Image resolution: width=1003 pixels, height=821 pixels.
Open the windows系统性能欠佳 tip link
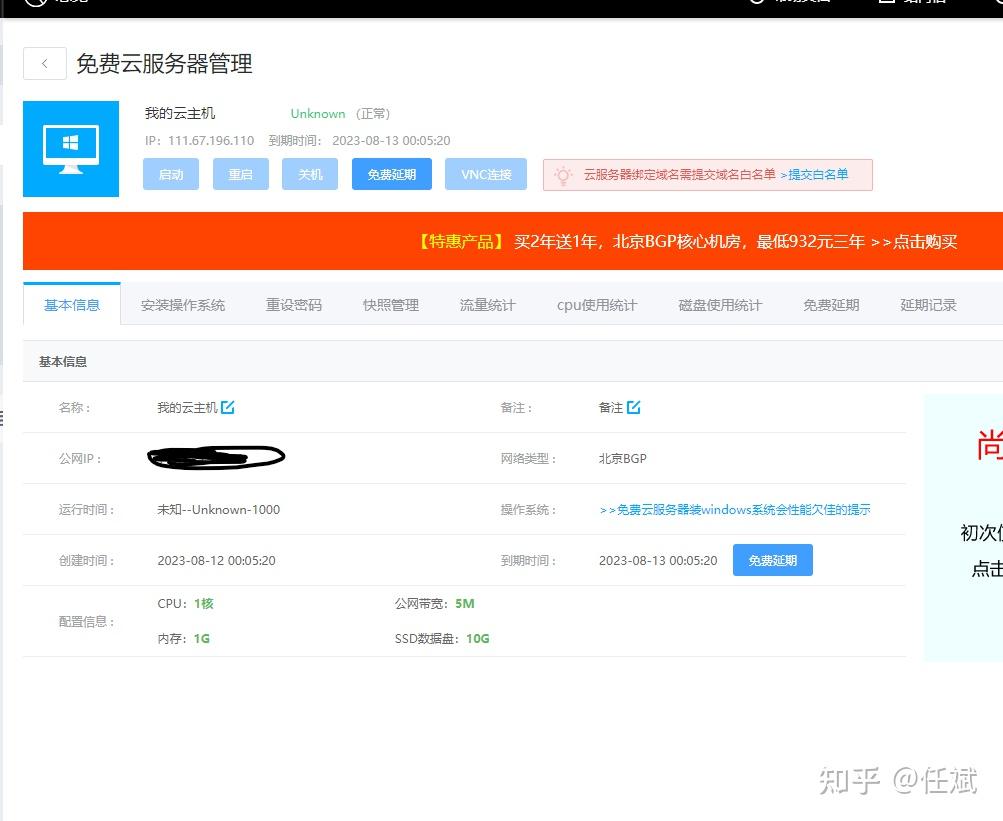pyautogui.click(x=735, y=509)
